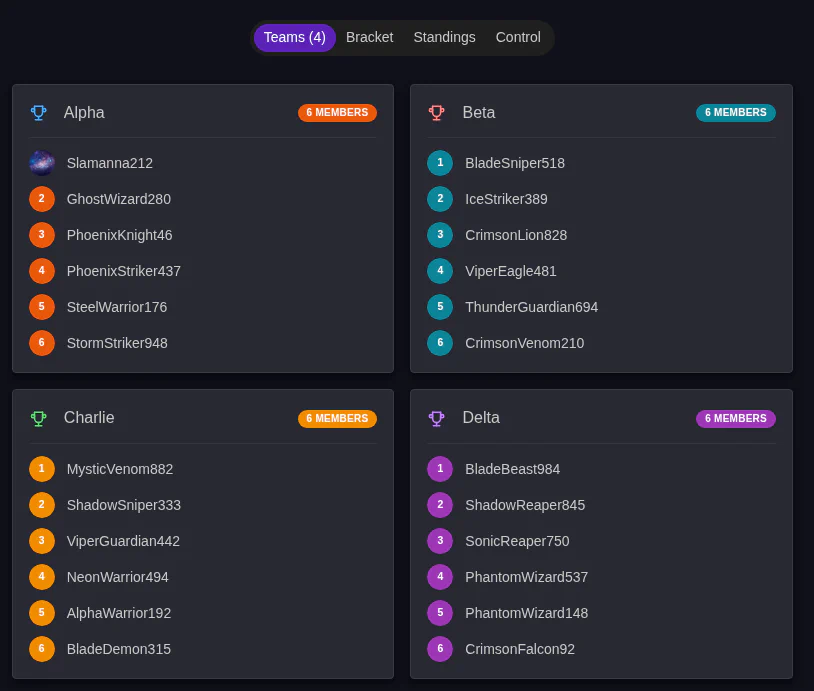
Task: Click on IceStriker389 in Beta team
Action: [x=506, y=199]
